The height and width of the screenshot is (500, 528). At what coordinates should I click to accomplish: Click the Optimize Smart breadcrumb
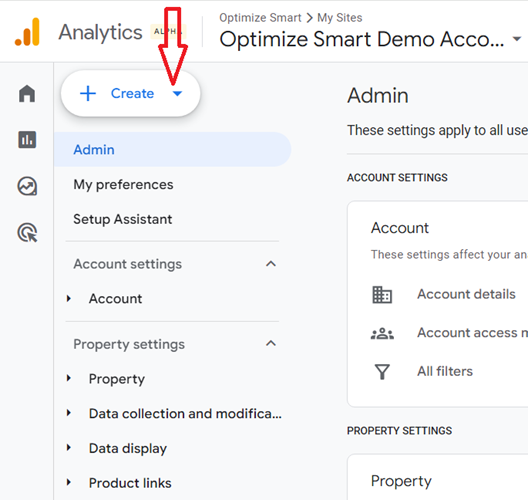click(x=260, y=18)
